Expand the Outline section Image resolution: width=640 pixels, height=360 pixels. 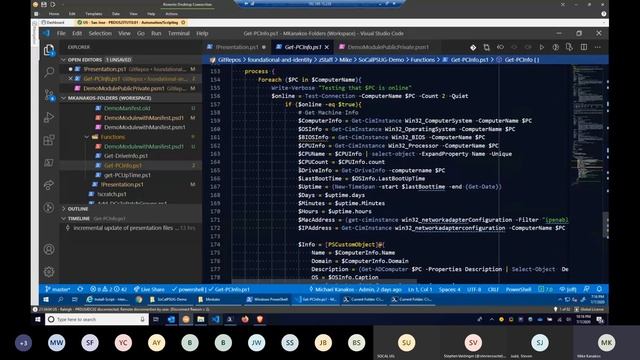pyautogui.click(x=63, y=209)
